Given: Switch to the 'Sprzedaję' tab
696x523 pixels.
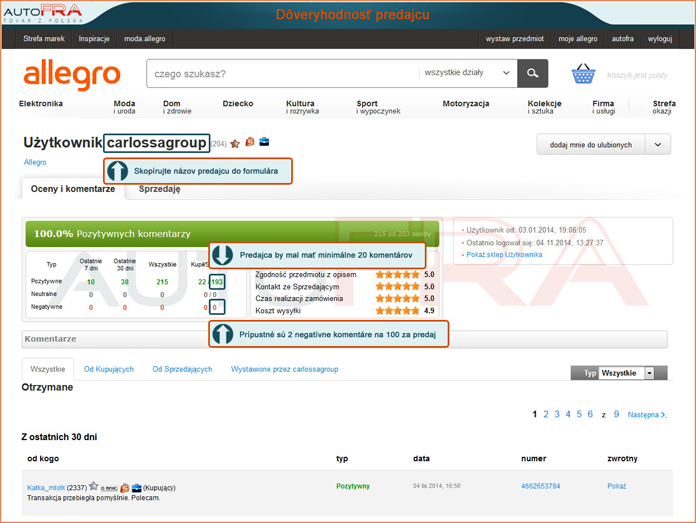Looking at the screenshot, I should coord(159,189).
